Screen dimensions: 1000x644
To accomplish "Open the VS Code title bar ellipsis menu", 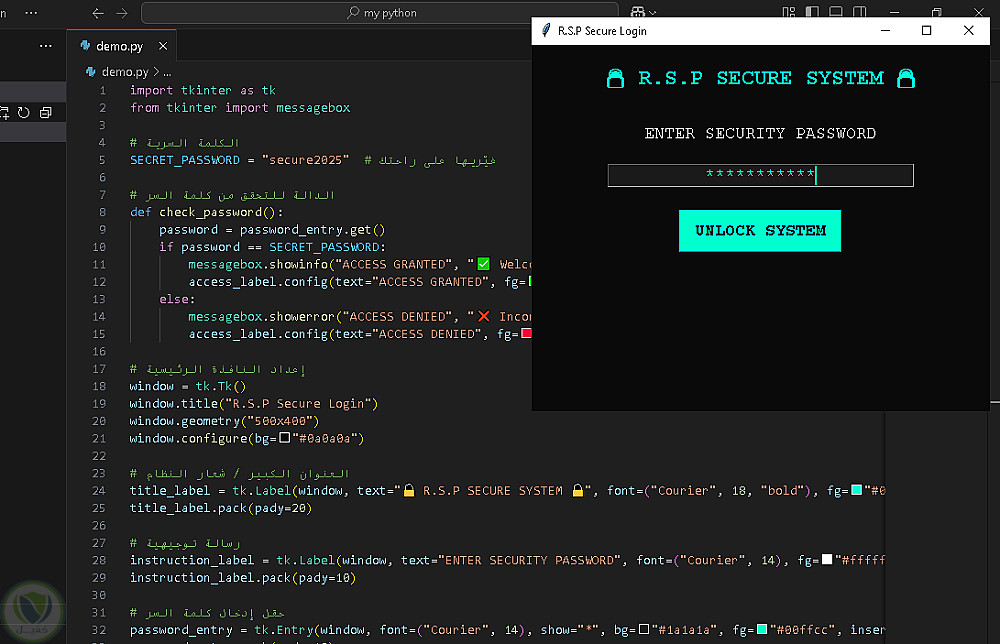I will click(x=31, y=13).
